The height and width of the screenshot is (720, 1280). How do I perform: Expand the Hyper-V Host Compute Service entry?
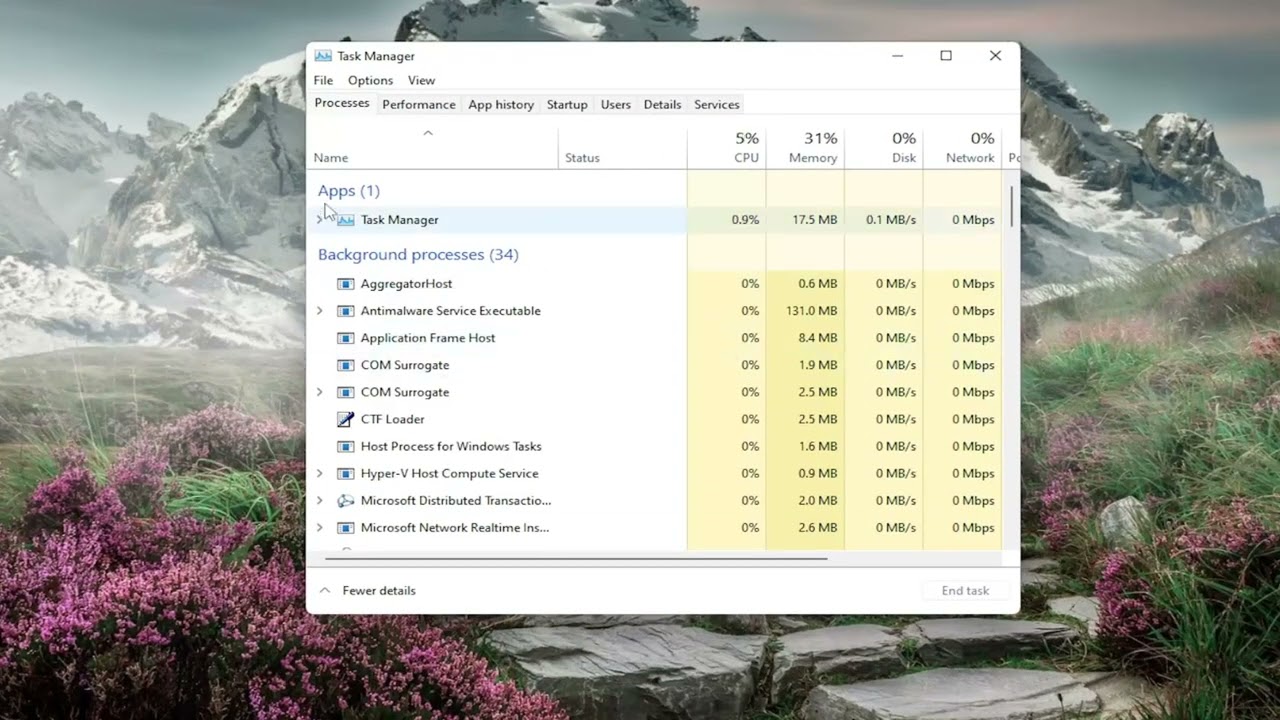(x=320, y=473)
